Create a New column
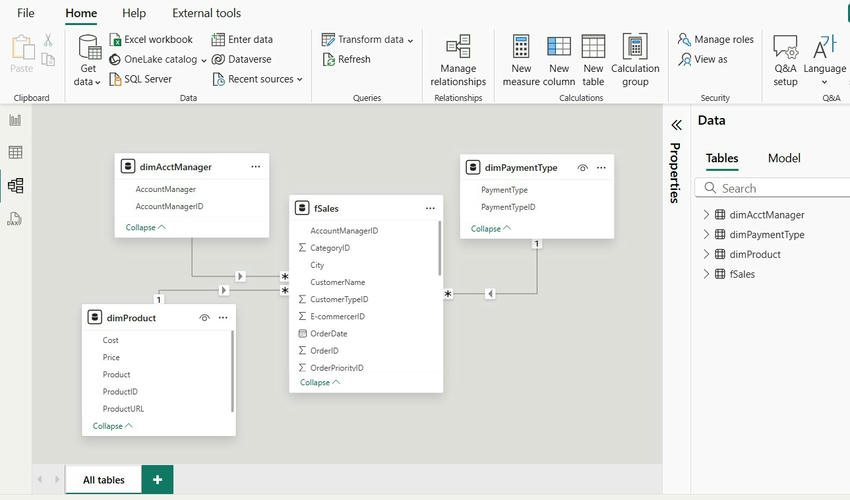Viewport: 850px width, 500px height. click(558, 60)
